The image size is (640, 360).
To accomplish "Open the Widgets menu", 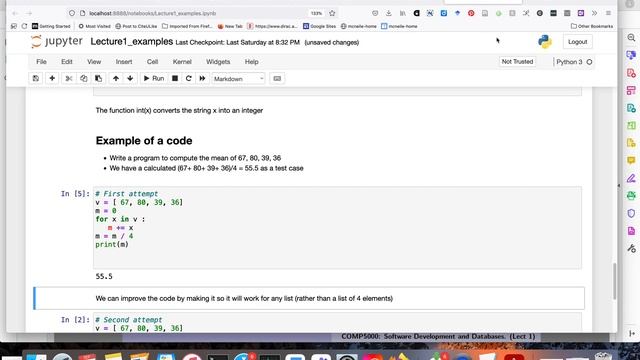I will point(218,62).
